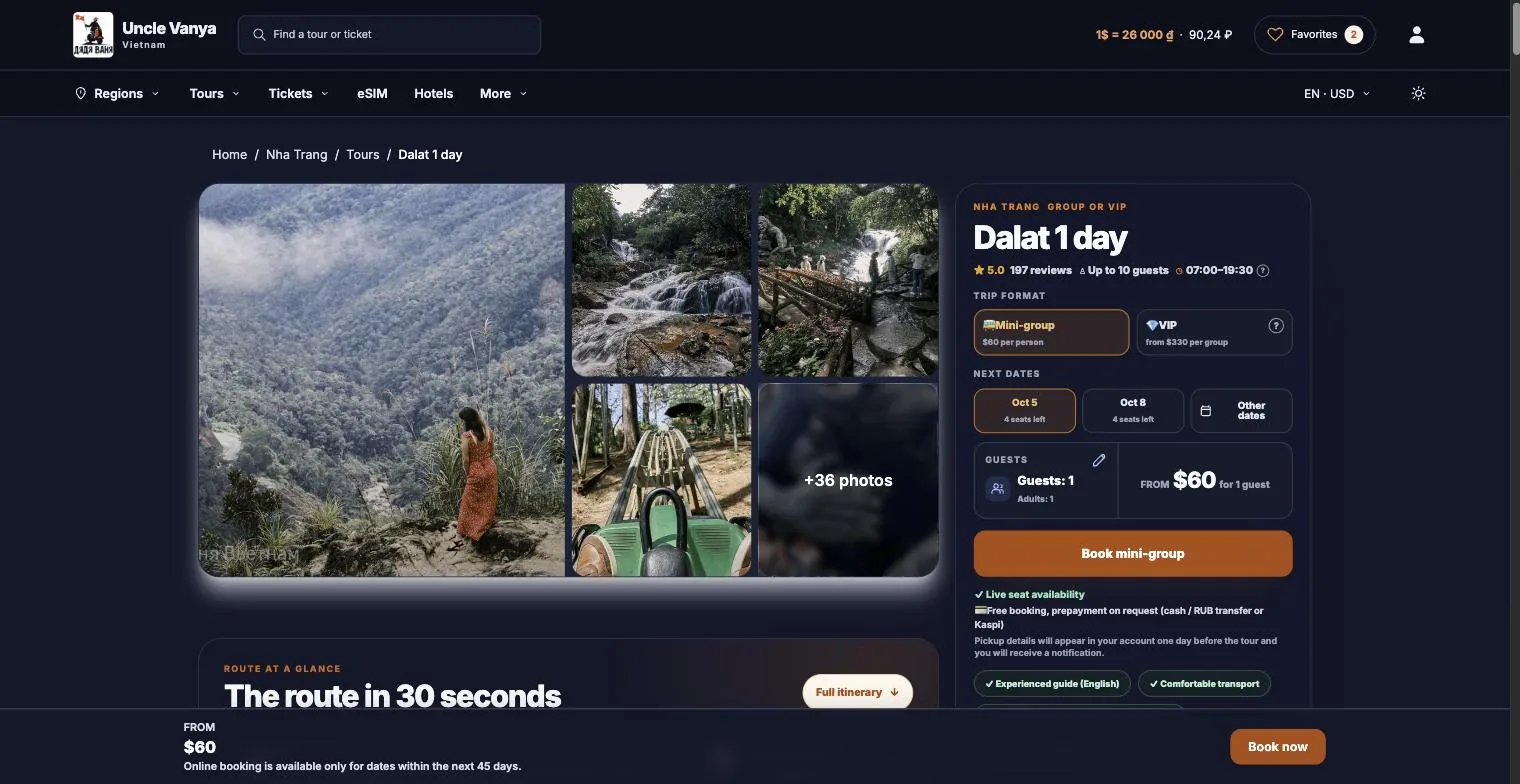Screen dimensions: 1520x784
Task: Expand the Tickets dropdown menu
Action: pyautogui.click(x=298, y=93)
